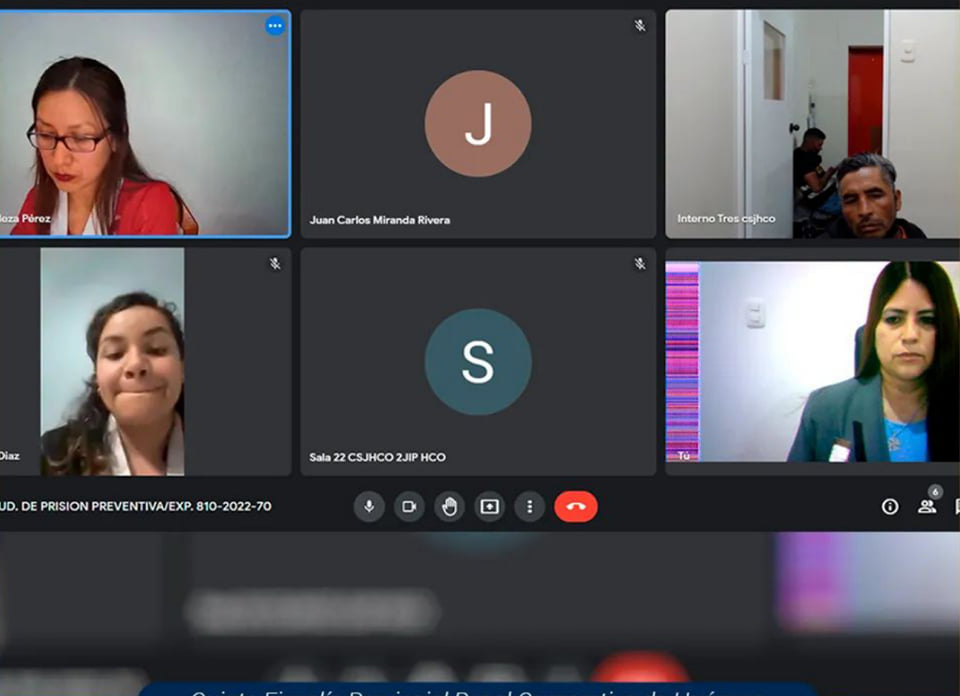Toggle the camera in the call toolbar

pos(409,506)
